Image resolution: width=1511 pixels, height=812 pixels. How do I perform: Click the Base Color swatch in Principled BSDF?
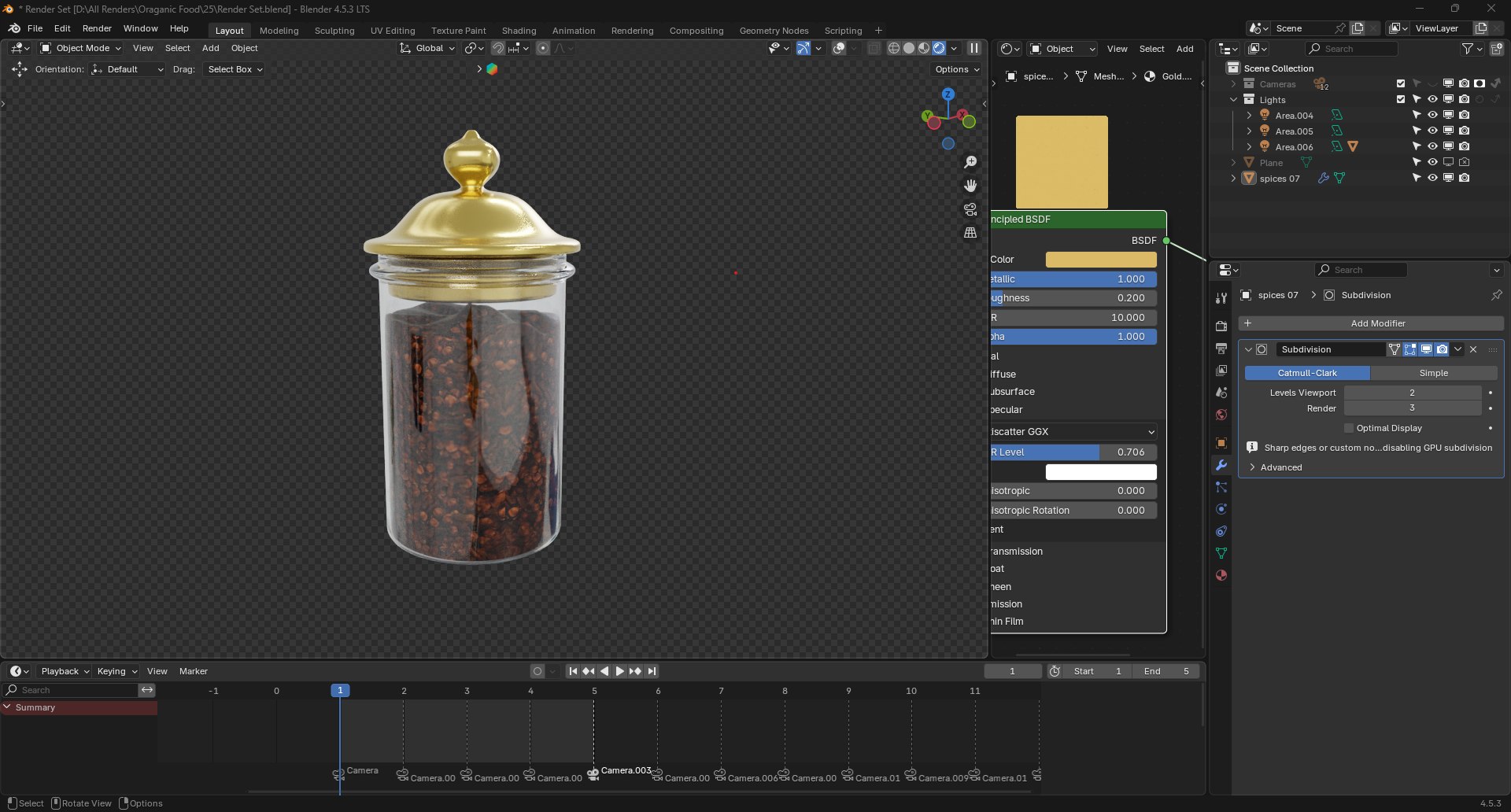(x=1101, y=260)
